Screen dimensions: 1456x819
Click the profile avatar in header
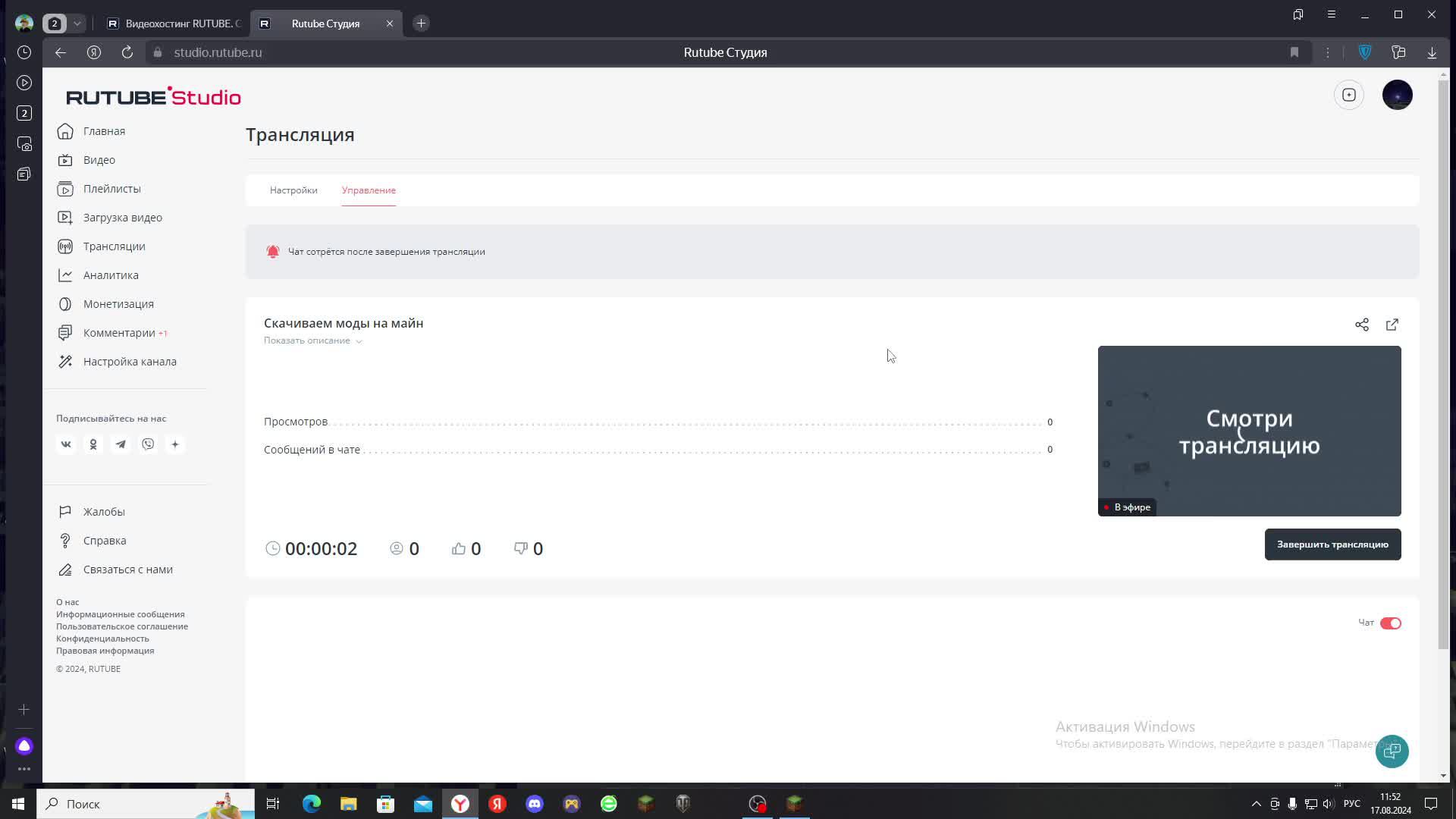coord(1397,95)
